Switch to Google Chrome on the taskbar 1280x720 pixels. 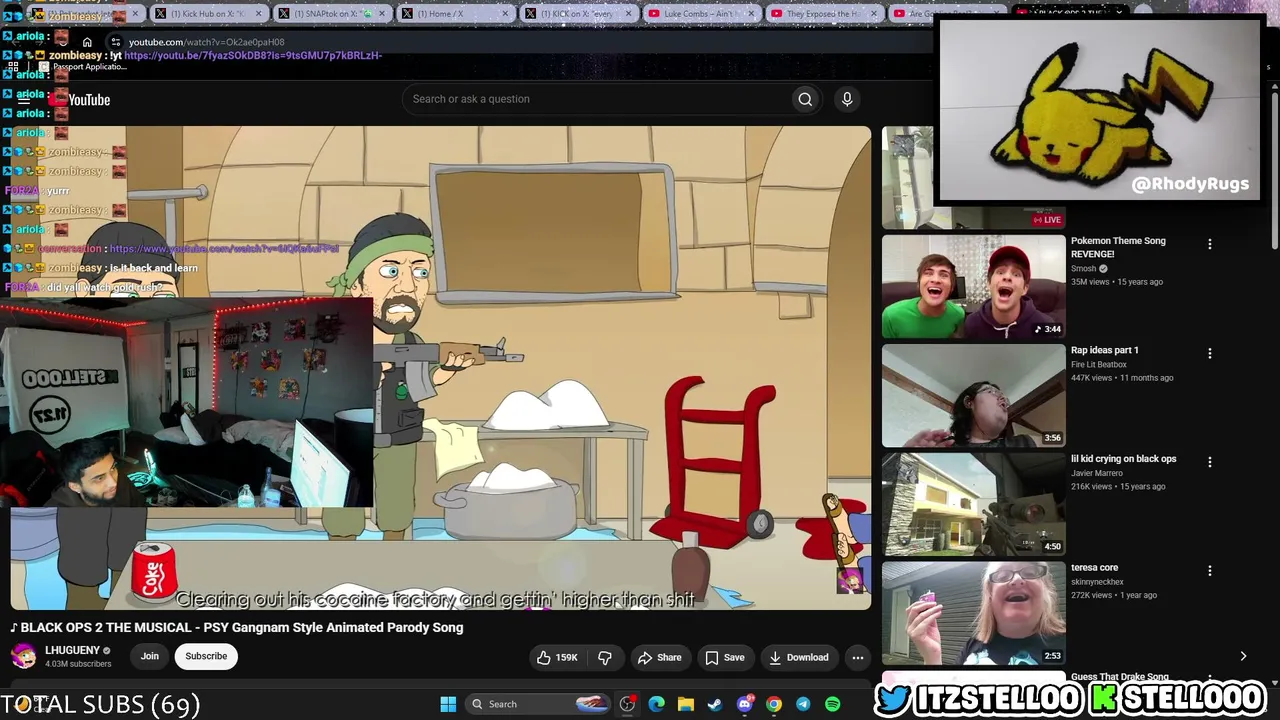[x=773, y=704]
